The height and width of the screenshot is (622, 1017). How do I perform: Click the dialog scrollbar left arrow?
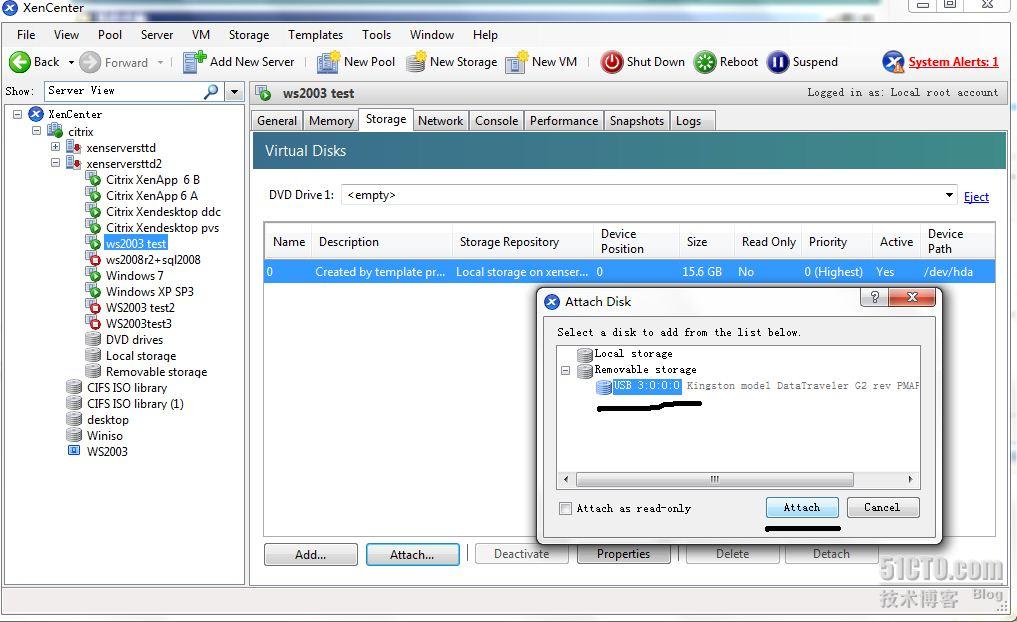click(566, 479)
